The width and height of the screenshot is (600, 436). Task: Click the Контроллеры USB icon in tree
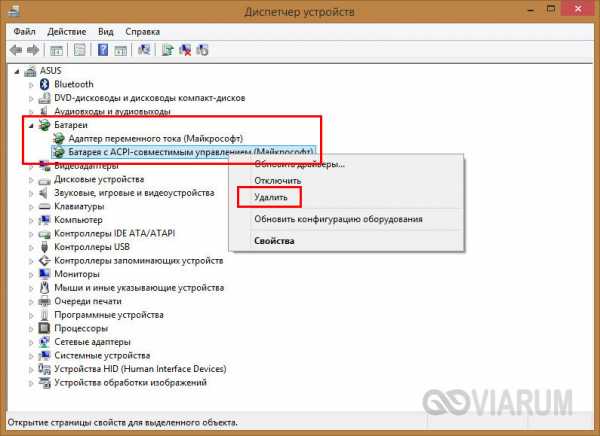point(43,247)
